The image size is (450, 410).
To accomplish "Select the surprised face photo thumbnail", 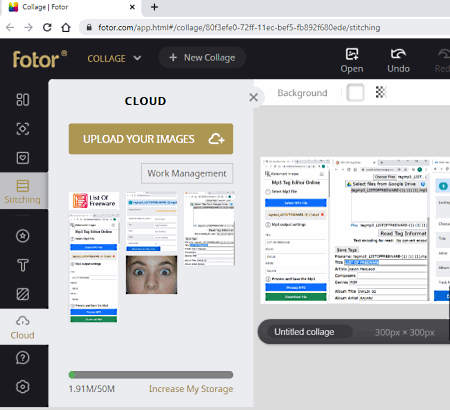I will pos(151,275).
